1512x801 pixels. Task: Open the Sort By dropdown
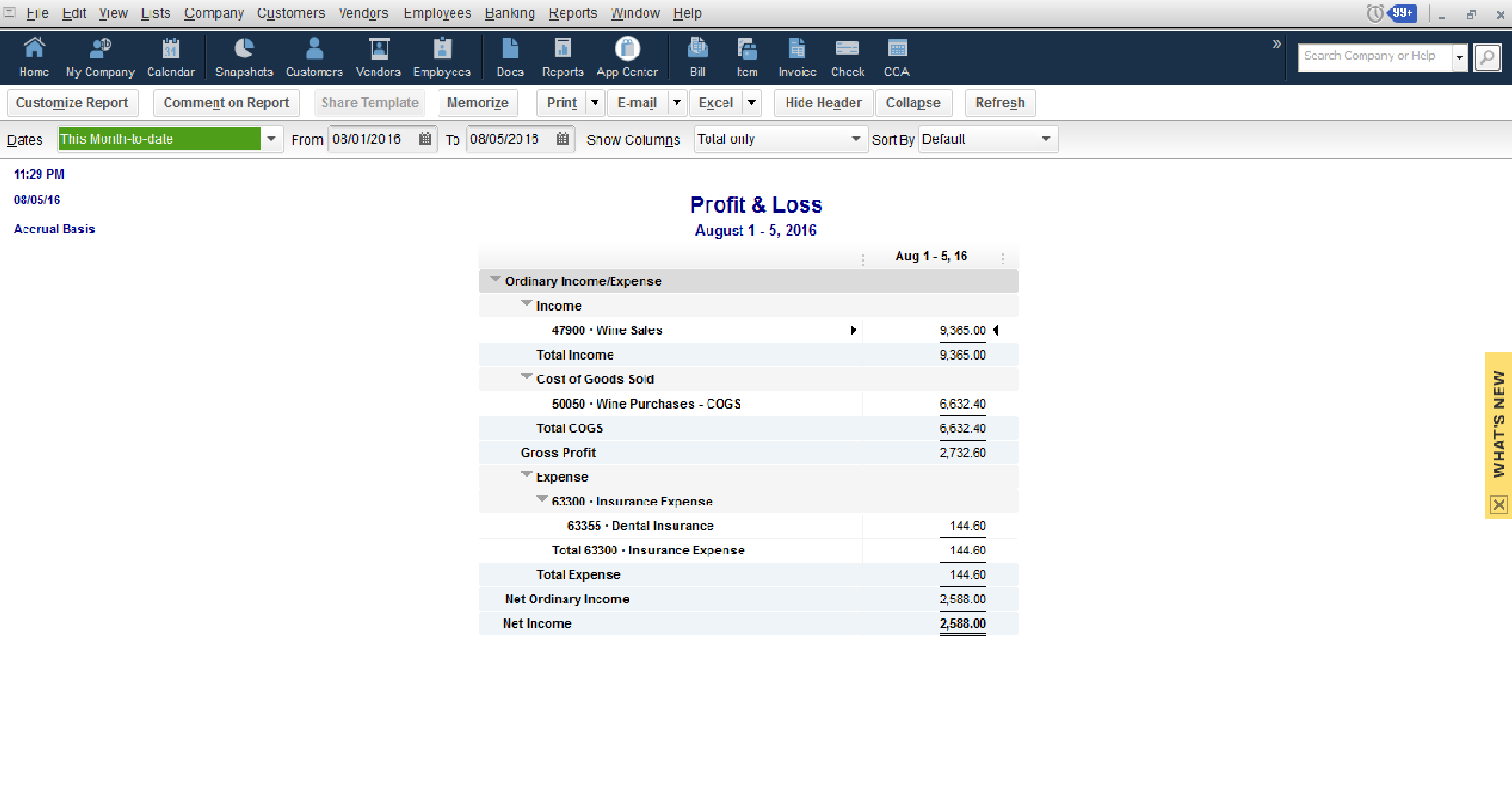tap(1045, 139)
